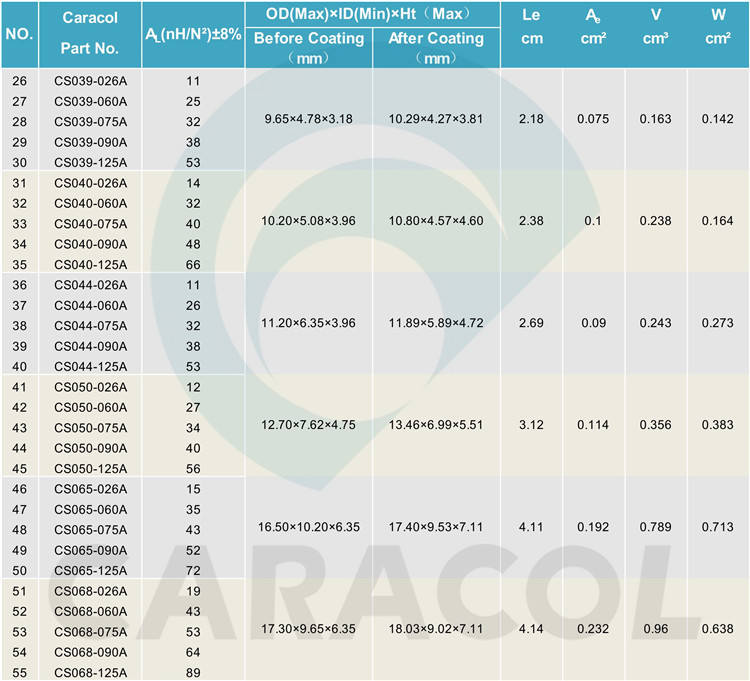Select dimension 17.40×9.53×7.11

tap(436, 527)
